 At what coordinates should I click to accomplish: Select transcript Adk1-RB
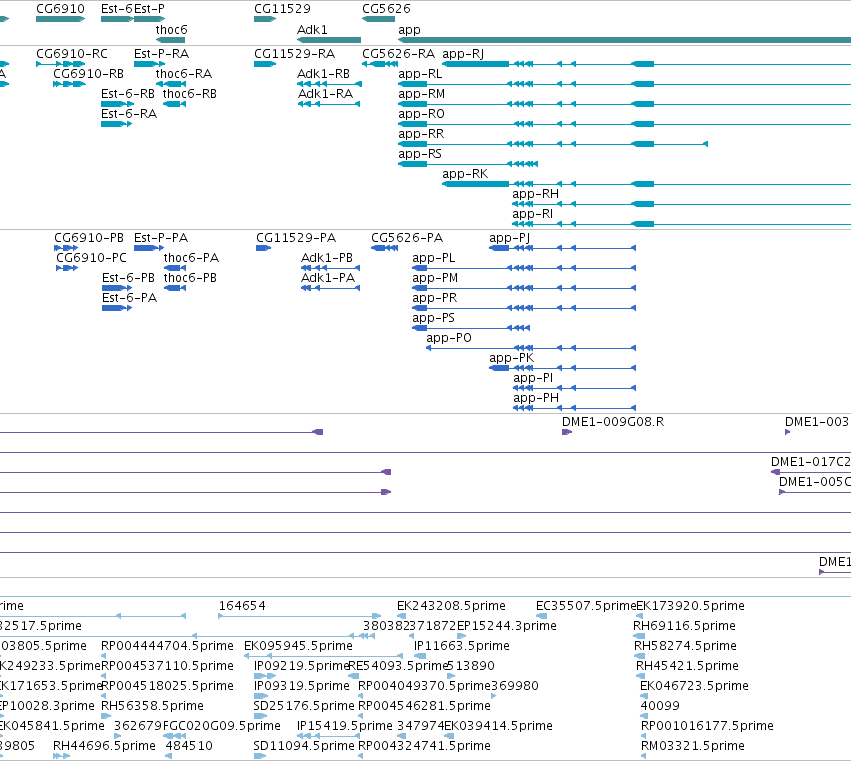pos(329,84)
